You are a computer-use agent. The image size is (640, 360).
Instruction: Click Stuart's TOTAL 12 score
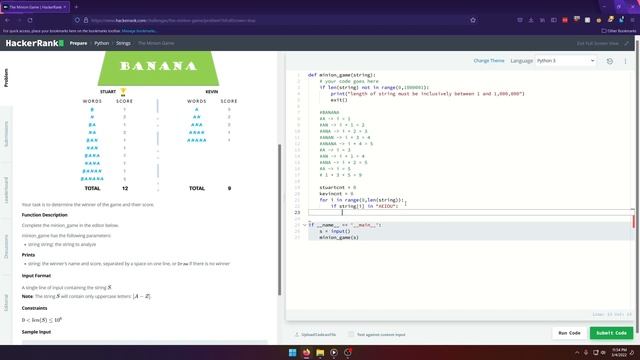(x=125, y=189)
